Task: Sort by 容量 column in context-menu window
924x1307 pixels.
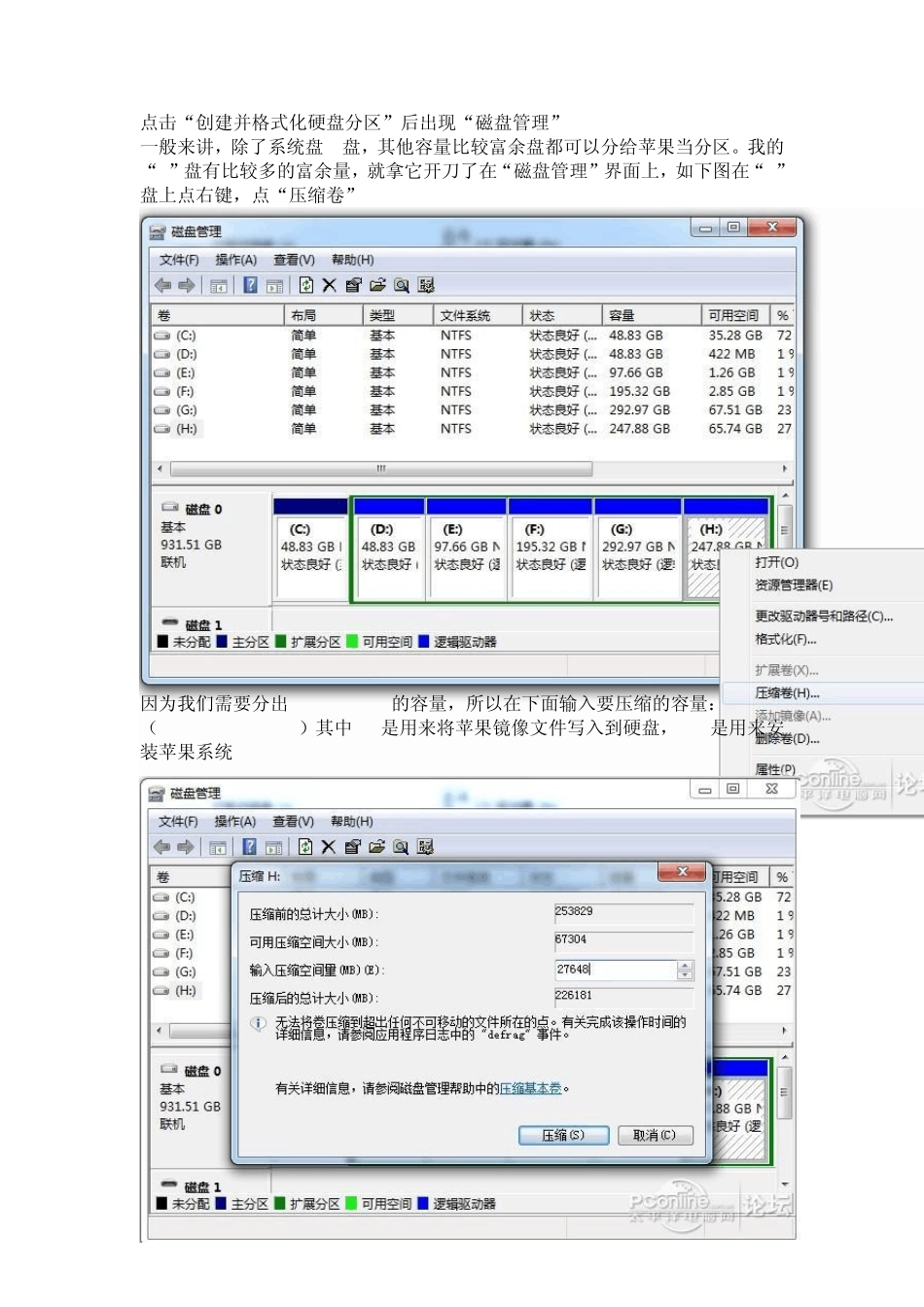Action: coord(652,316)
